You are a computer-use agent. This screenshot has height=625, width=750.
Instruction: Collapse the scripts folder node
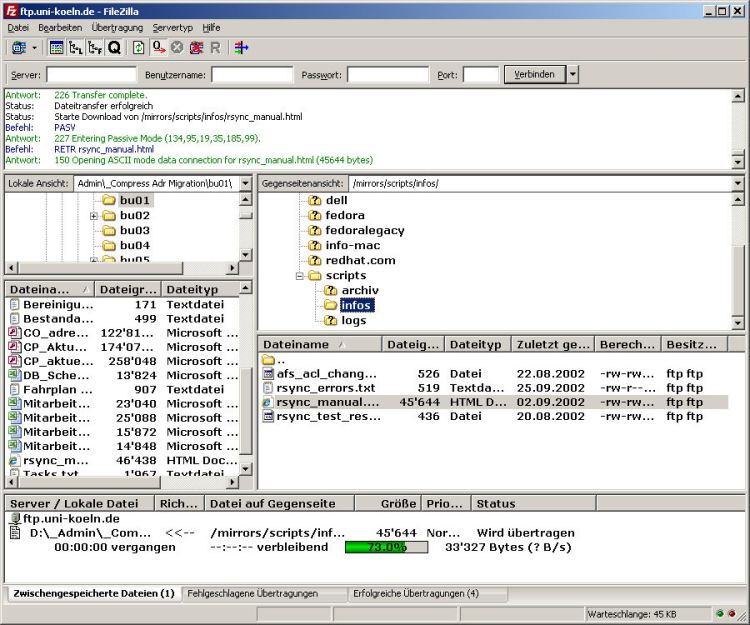tap(299, 276)
